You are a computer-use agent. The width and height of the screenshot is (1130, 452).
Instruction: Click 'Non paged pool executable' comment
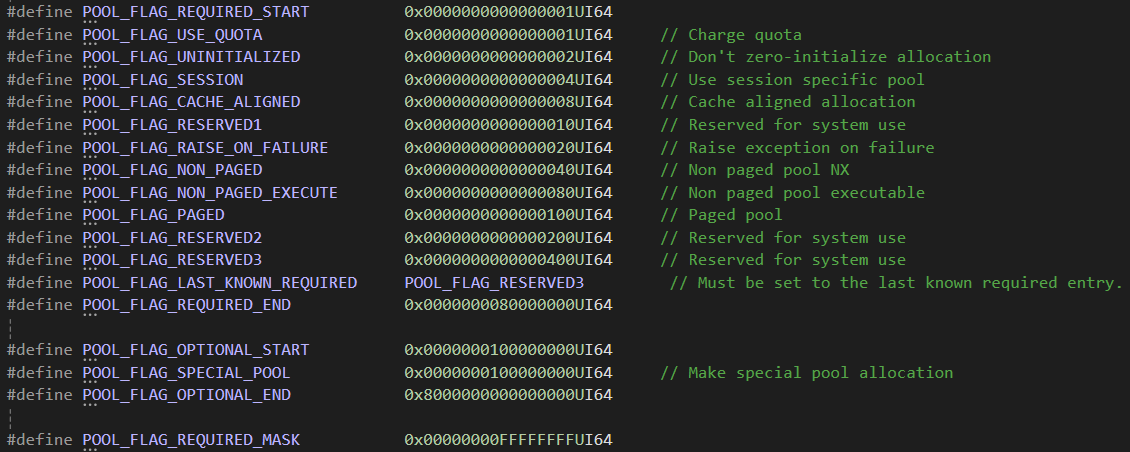tap(793, 192)
